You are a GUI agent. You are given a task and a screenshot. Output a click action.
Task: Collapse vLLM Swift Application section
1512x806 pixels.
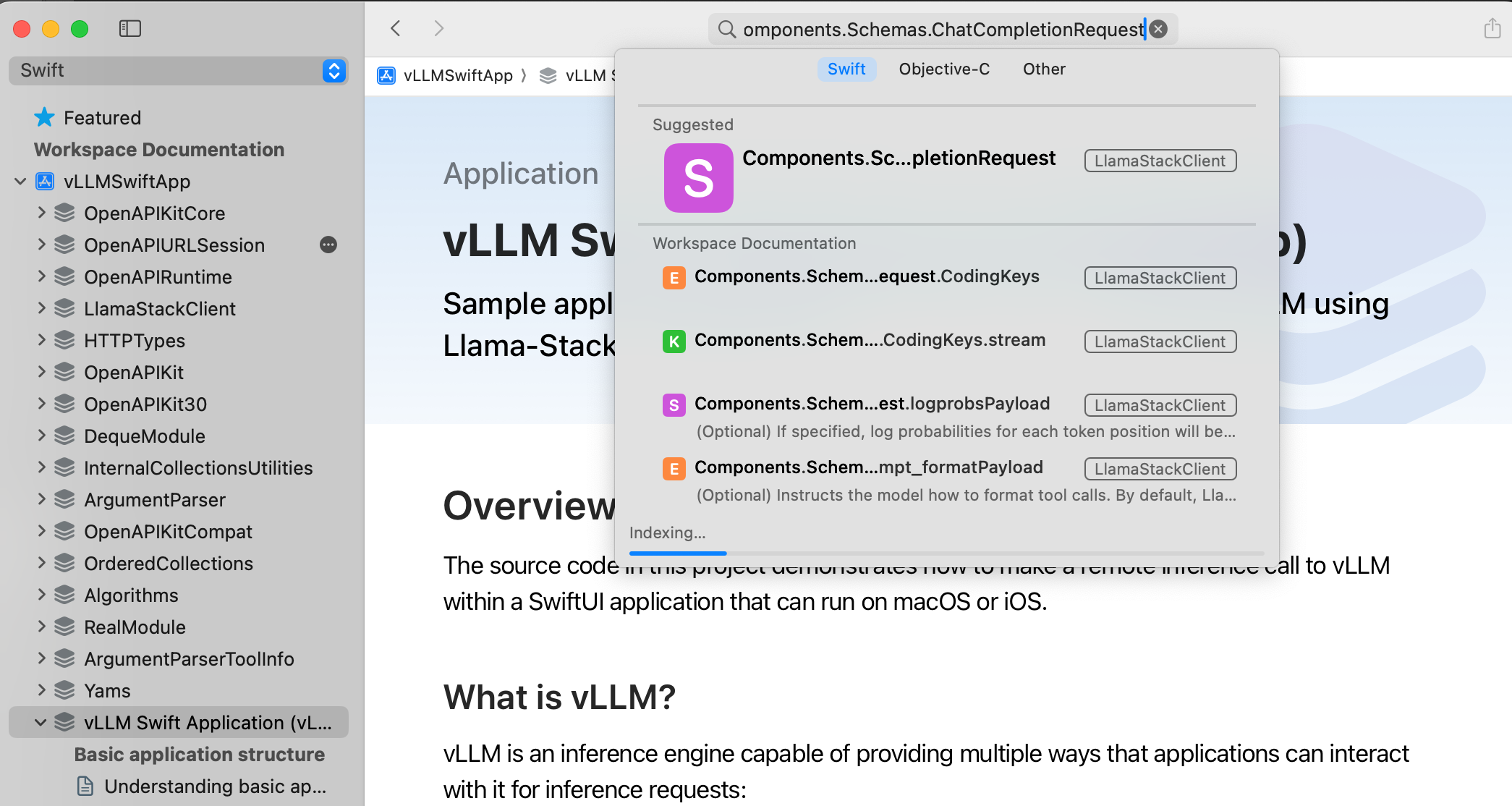click(41, 722)
